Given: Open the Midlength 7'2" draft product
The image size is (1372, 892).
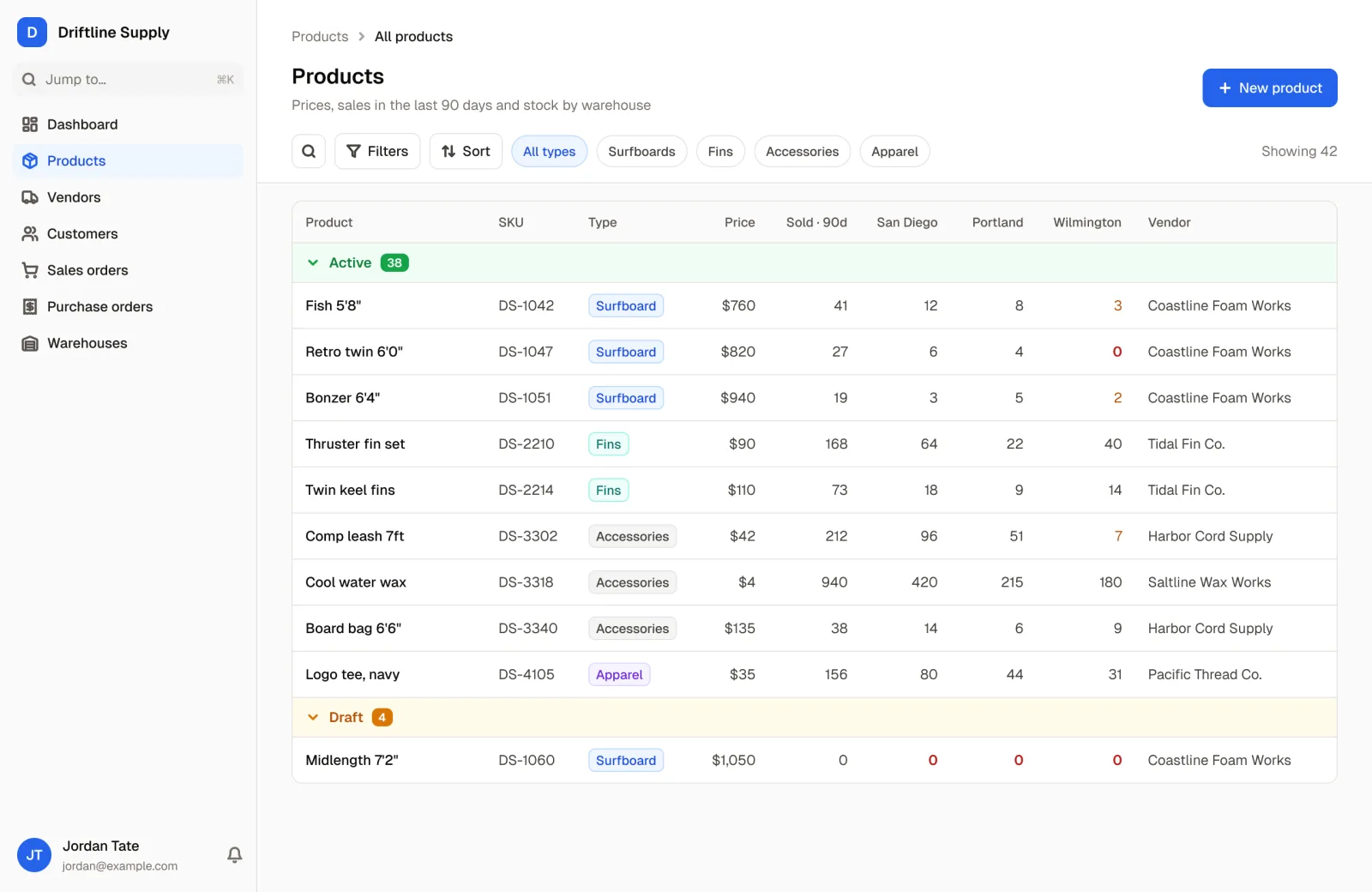Looking at the screenshot, I should coord(815,760).
